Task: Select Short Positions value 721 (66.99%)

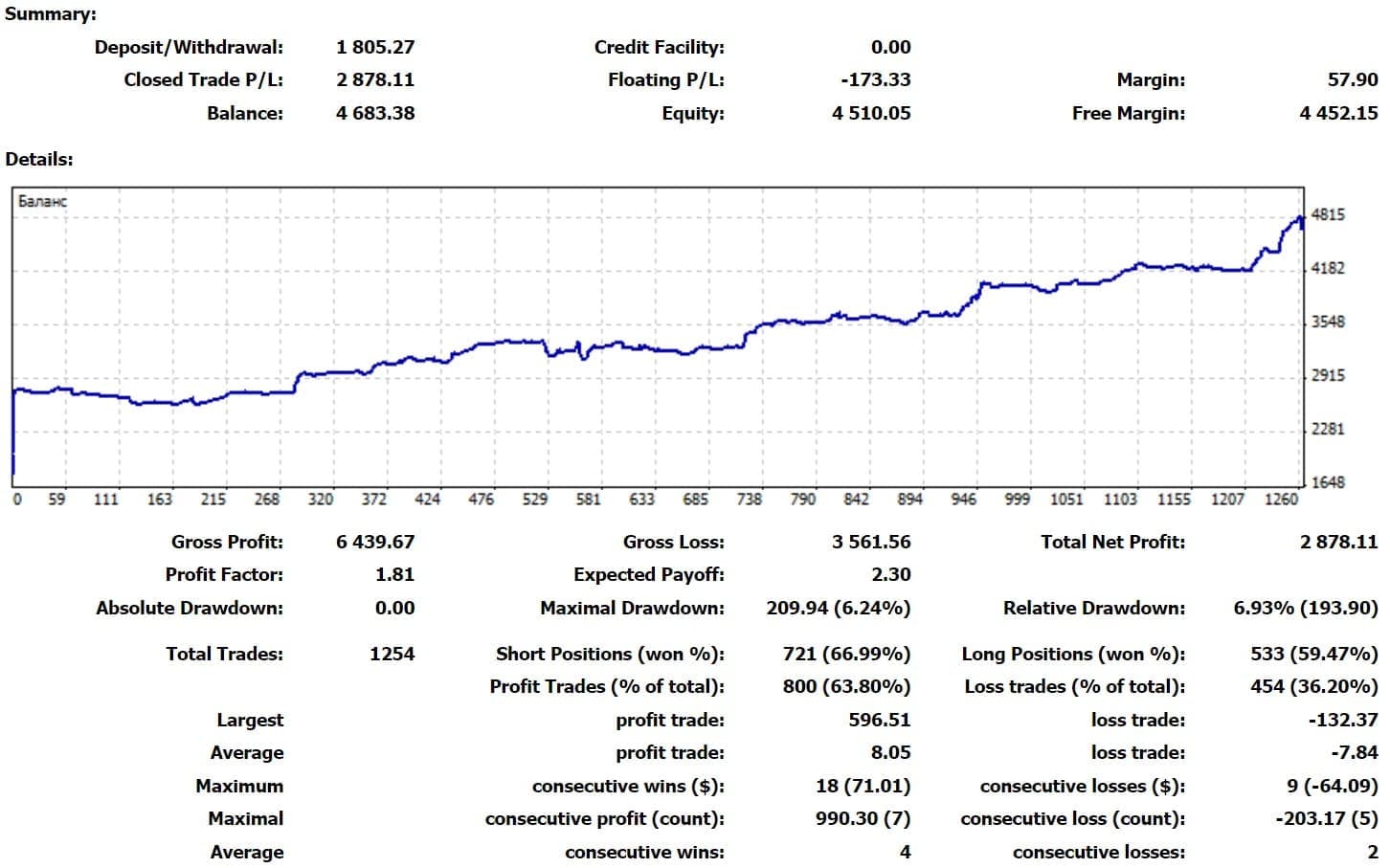Action: coord(846,654)
